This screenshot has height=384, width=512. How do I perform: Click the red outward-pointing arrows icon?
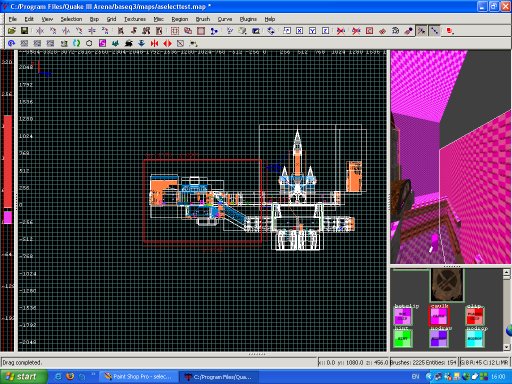coord(167,43)
